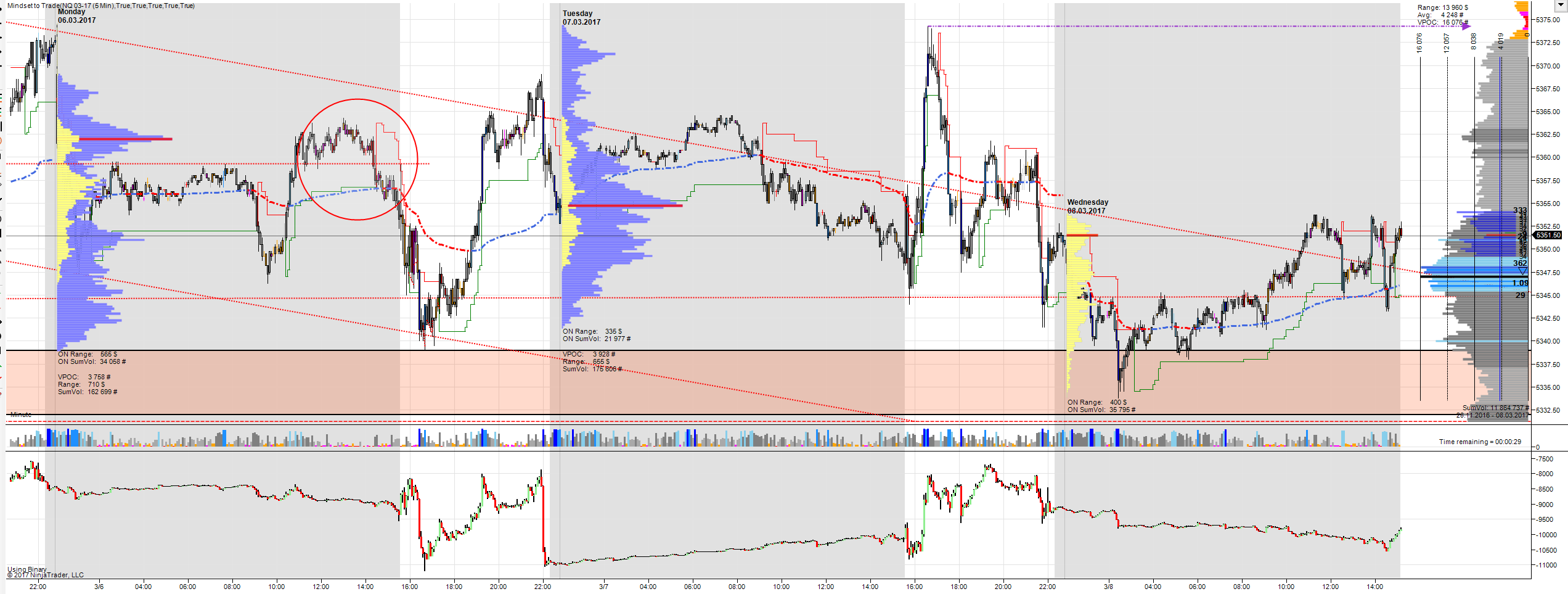The image size is (1568, 594).
Task: Click the '3/8' date on the time axis
Action: 1108,587
